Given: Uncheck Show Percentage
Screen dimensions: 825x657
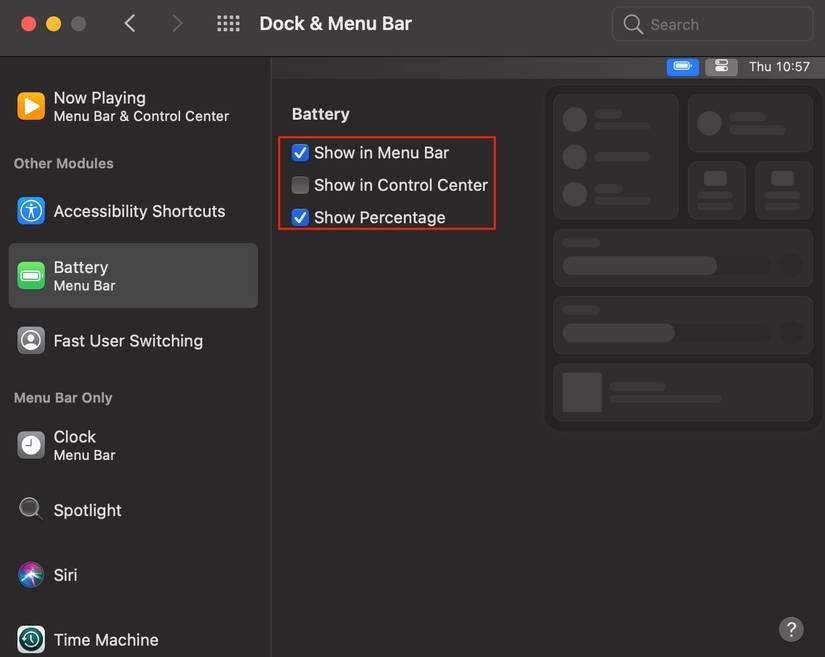Looking at the screenshot, I should point(300,217).
